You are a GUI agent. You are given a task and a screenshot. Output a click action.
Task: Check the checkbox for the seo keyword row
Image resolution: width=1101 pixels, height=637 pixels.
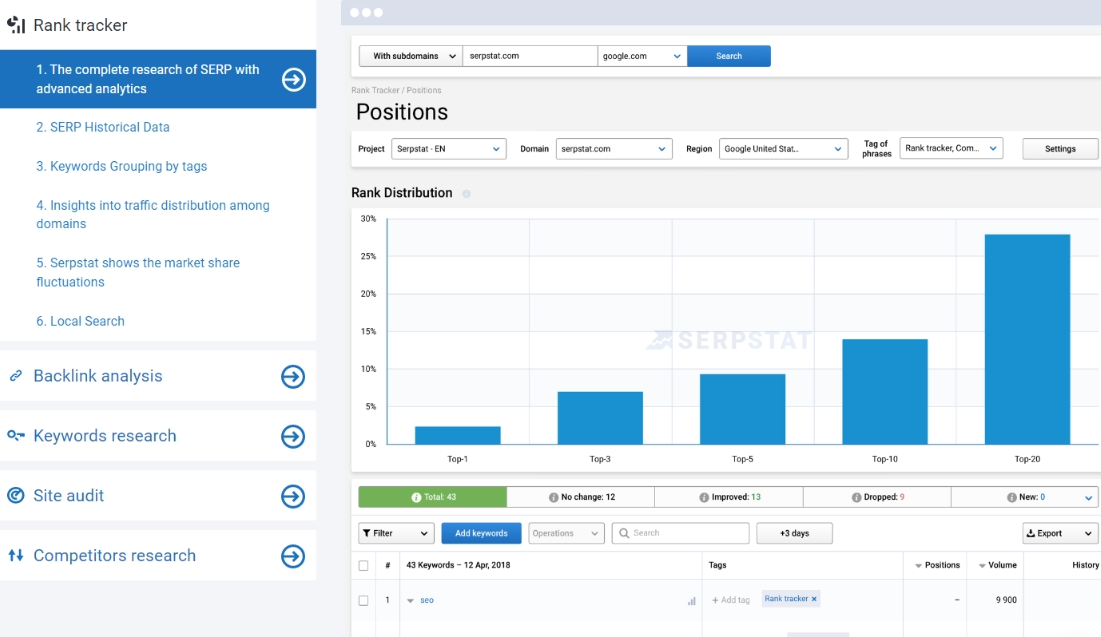tap(364, 600)
